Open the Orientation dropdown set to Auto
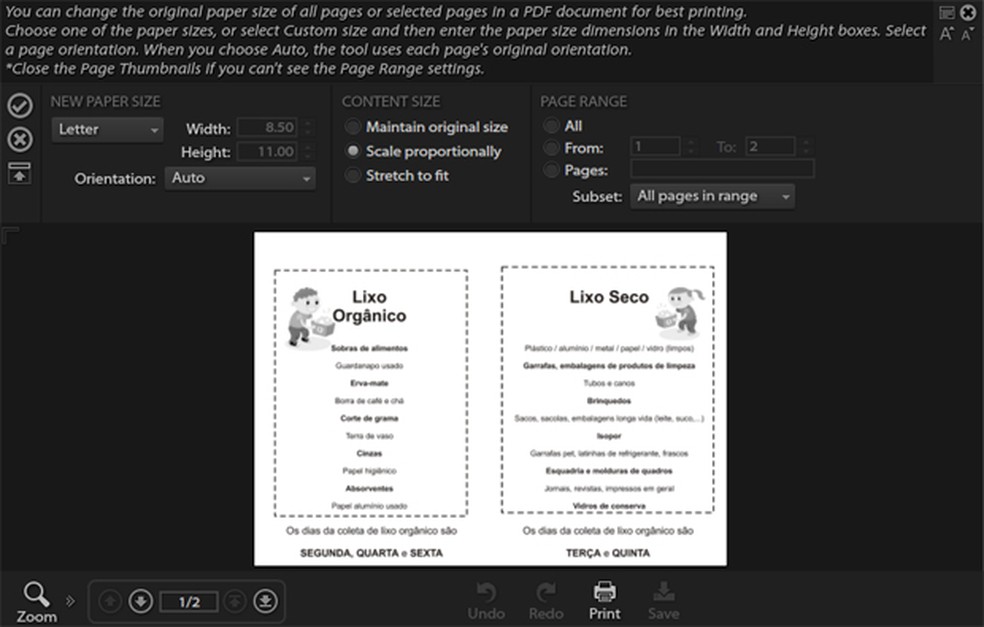The image size is (984, 627). [239, 176]
